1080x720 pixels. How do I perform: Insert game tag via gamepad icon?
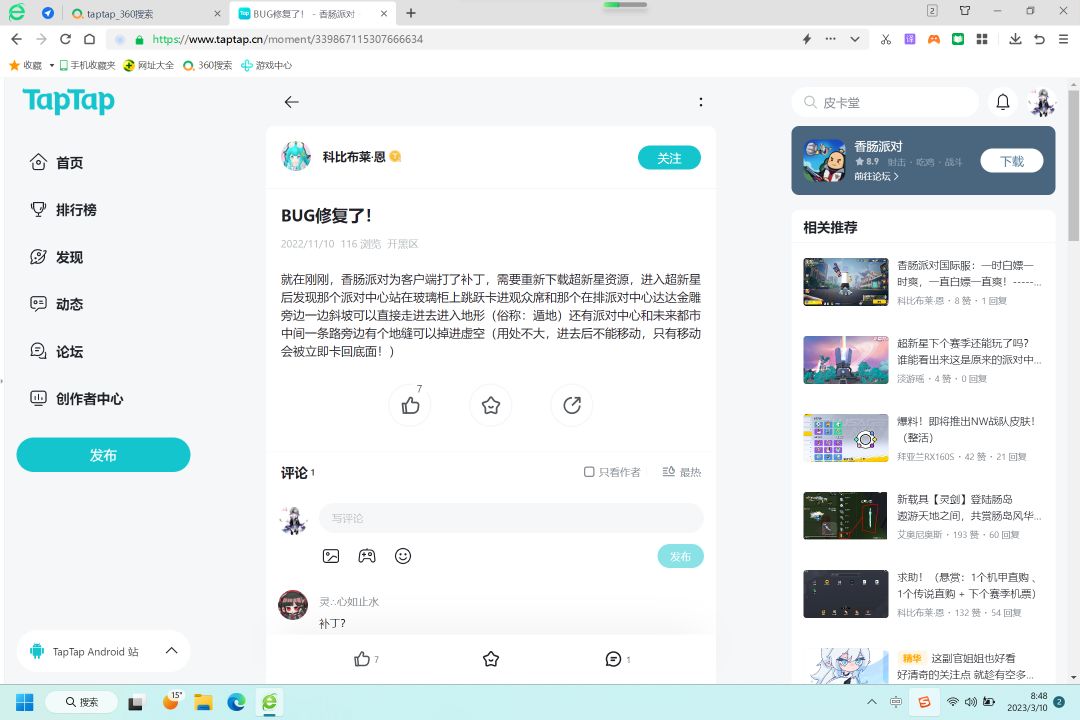pos(367,556)
